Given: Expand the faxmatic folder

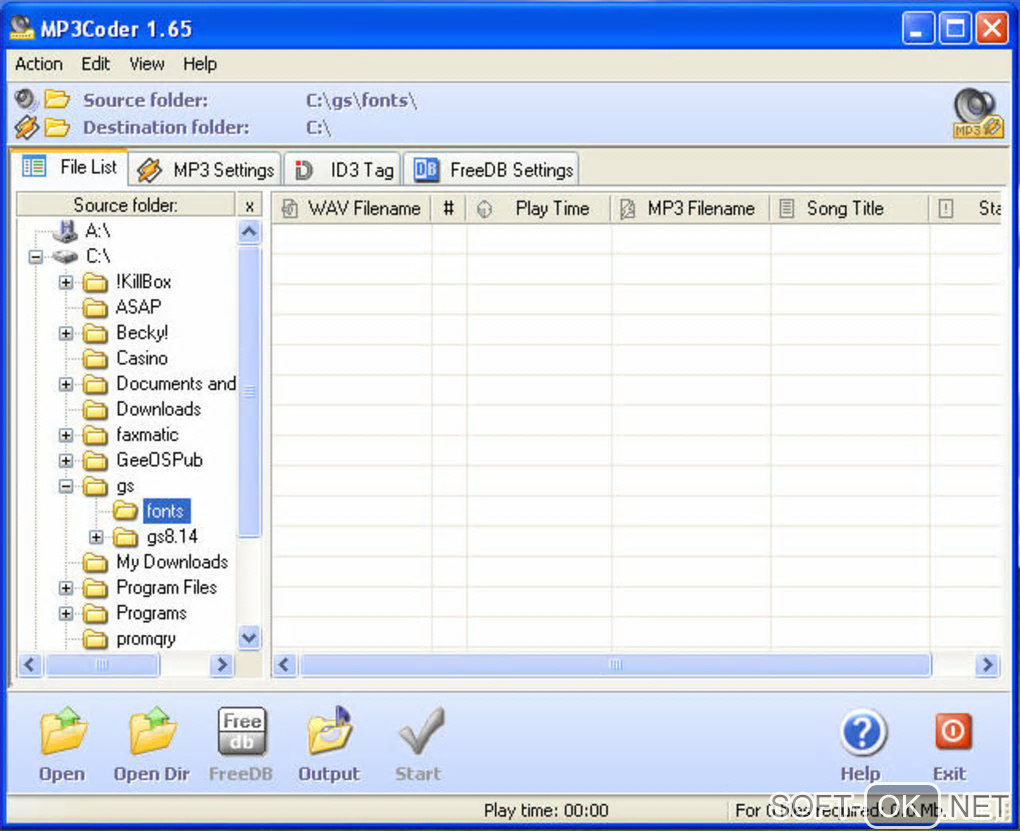Looking at the screenshot, I should (x=66, y=435).
